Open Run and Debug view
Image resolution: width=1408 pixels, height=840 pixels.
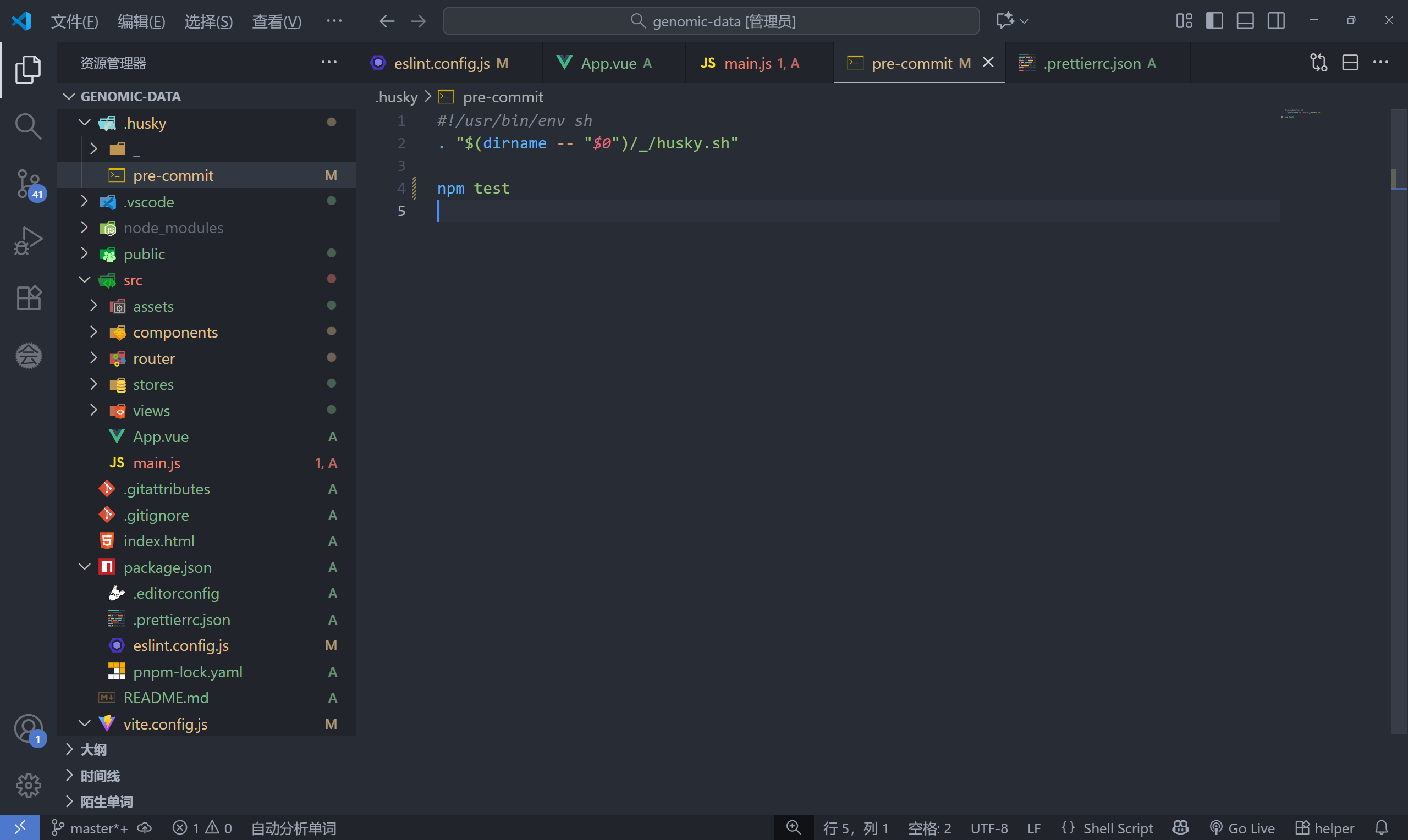[28, 241]
